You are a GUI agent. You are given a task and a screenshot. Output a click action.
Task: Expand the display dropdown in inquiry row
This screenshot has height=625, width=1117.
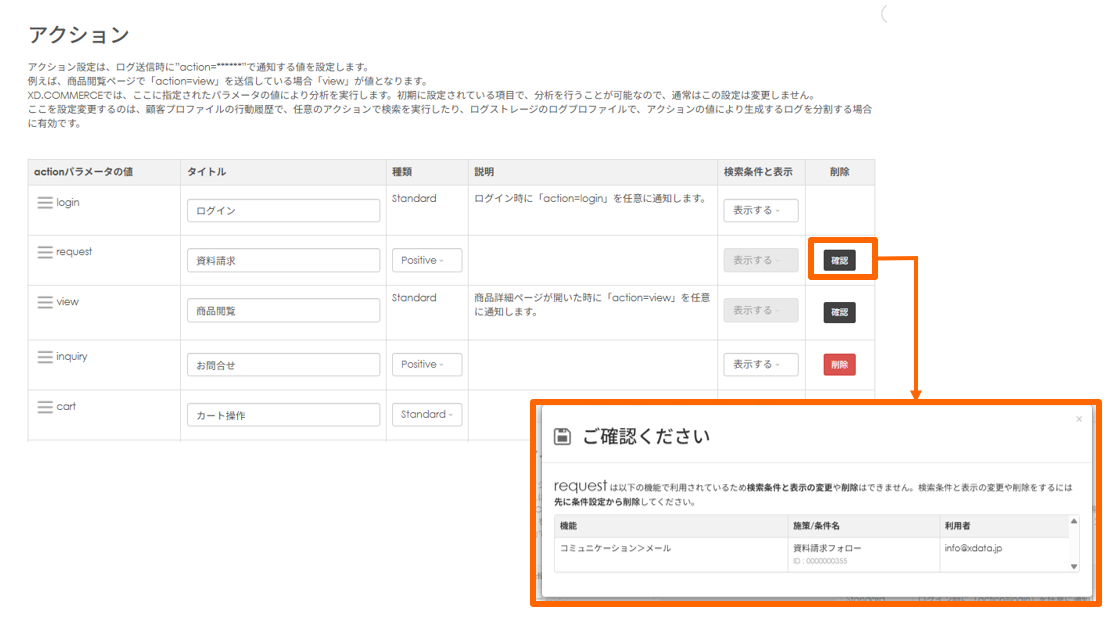click(760, 365)
